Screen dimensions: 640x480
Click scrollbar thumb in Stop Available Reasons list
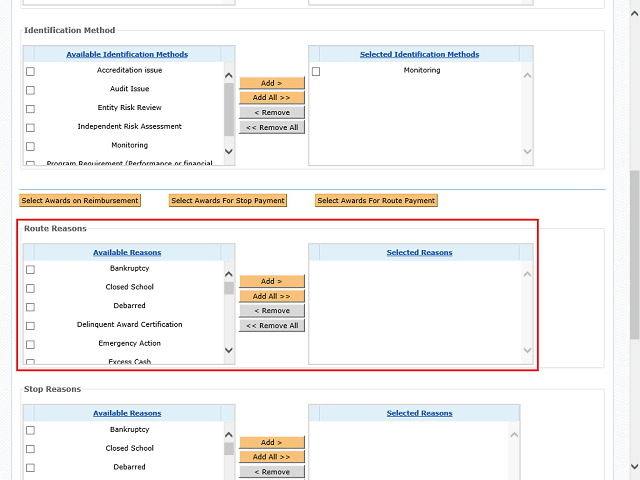pyautogui.click(x=229, y=449)
